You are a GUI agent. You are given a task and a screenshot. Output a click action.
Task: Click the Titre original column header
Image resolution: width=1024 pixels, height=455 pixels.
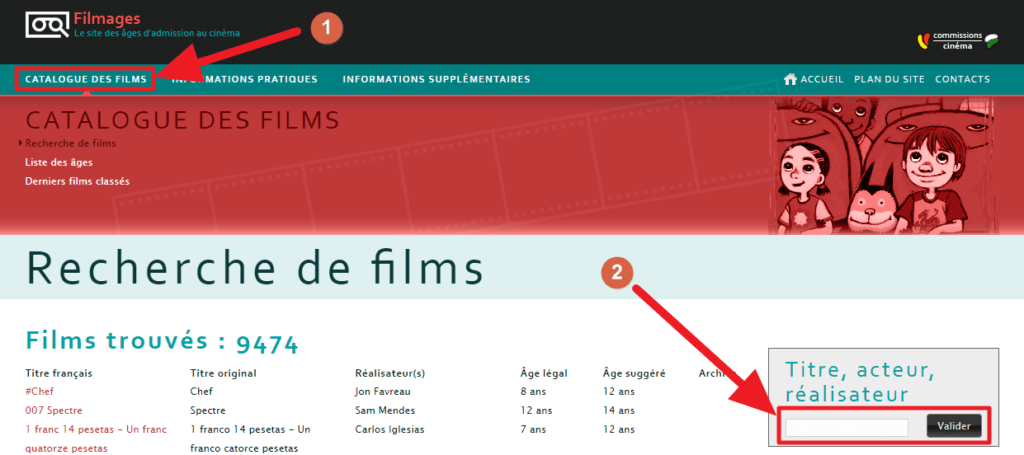223,373
